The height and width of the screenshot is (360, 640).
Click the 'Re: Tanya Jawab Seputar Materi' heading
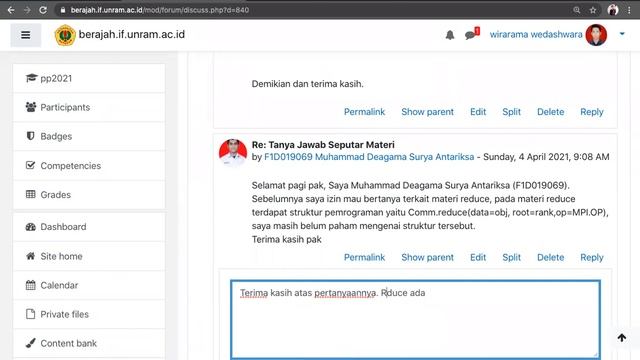point(323,145)
